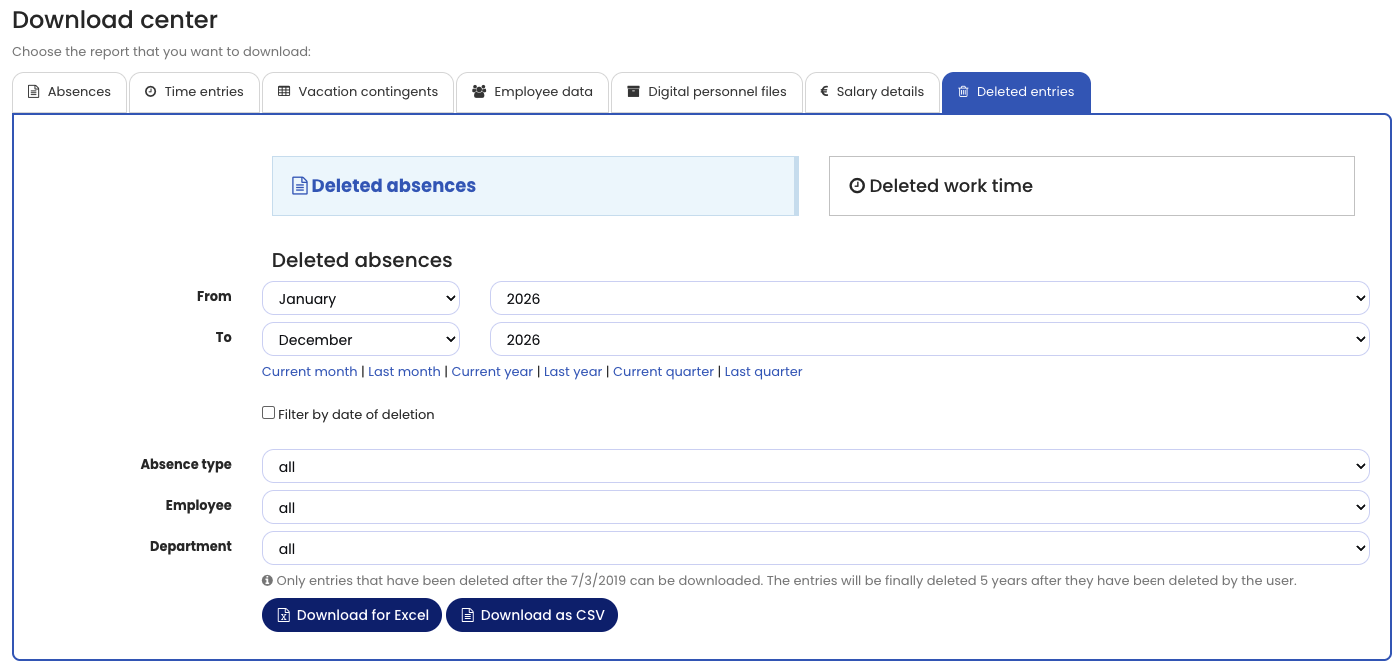Click the archive icon on Digital personnel files
The height and width of the screenshot is (671, 1399).
pyautogui.click(x=633, y=92)
